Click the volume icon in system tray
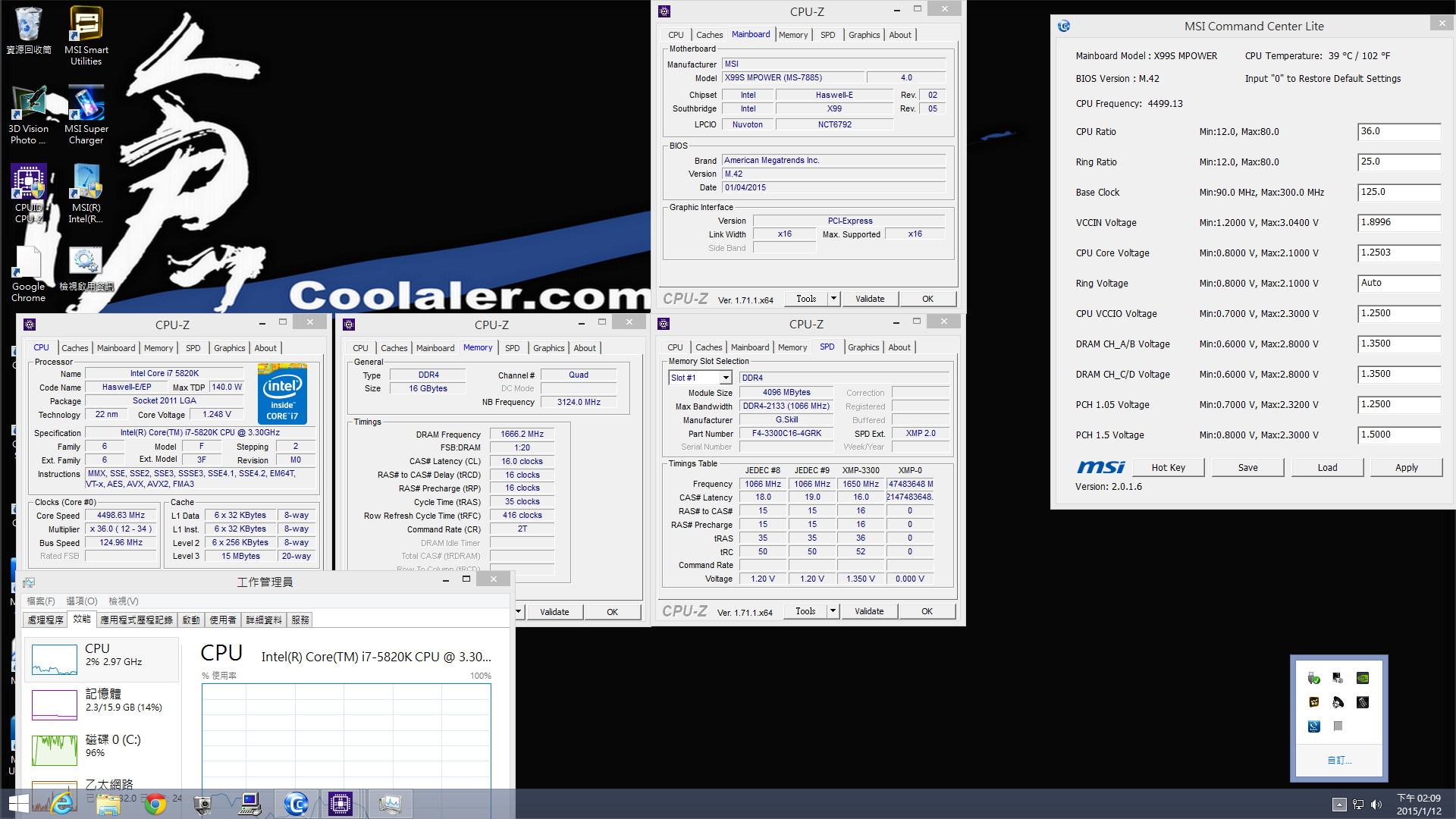Screen dimensions: 1456x819 [1376, 805]
